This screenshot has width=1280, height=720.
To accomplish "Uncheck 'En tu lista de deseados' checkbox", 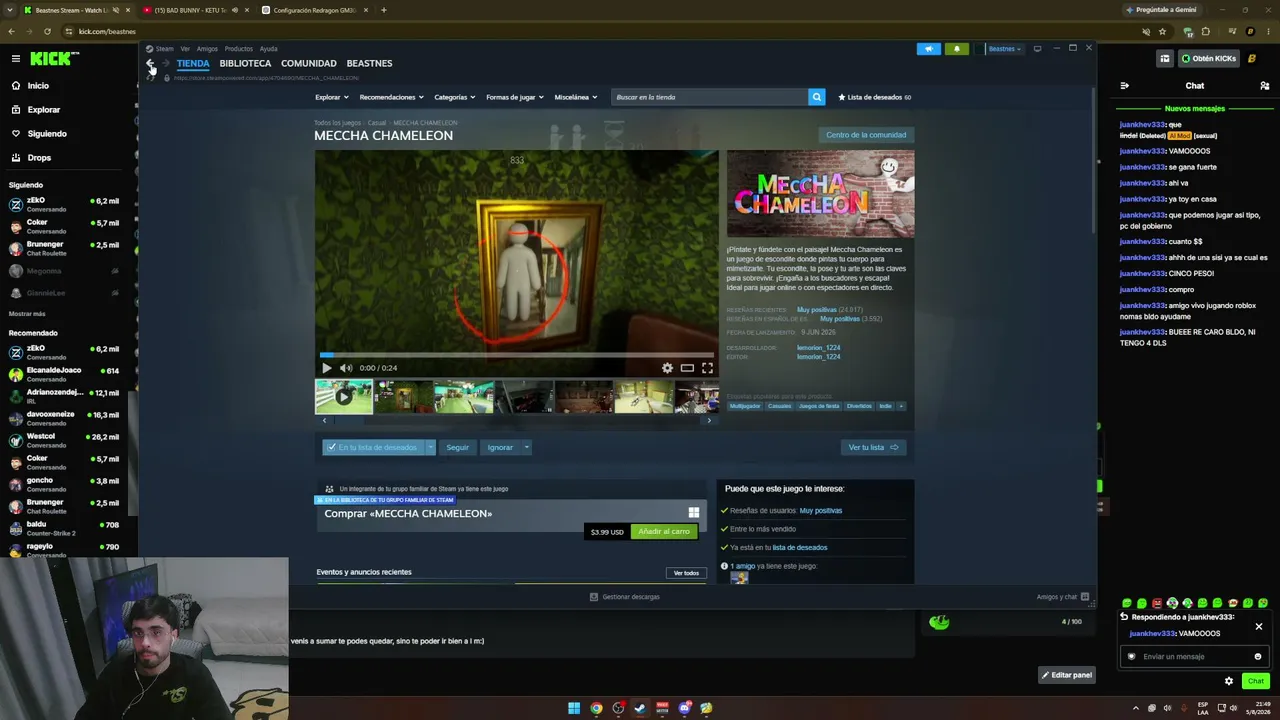I will pos(332,447).
